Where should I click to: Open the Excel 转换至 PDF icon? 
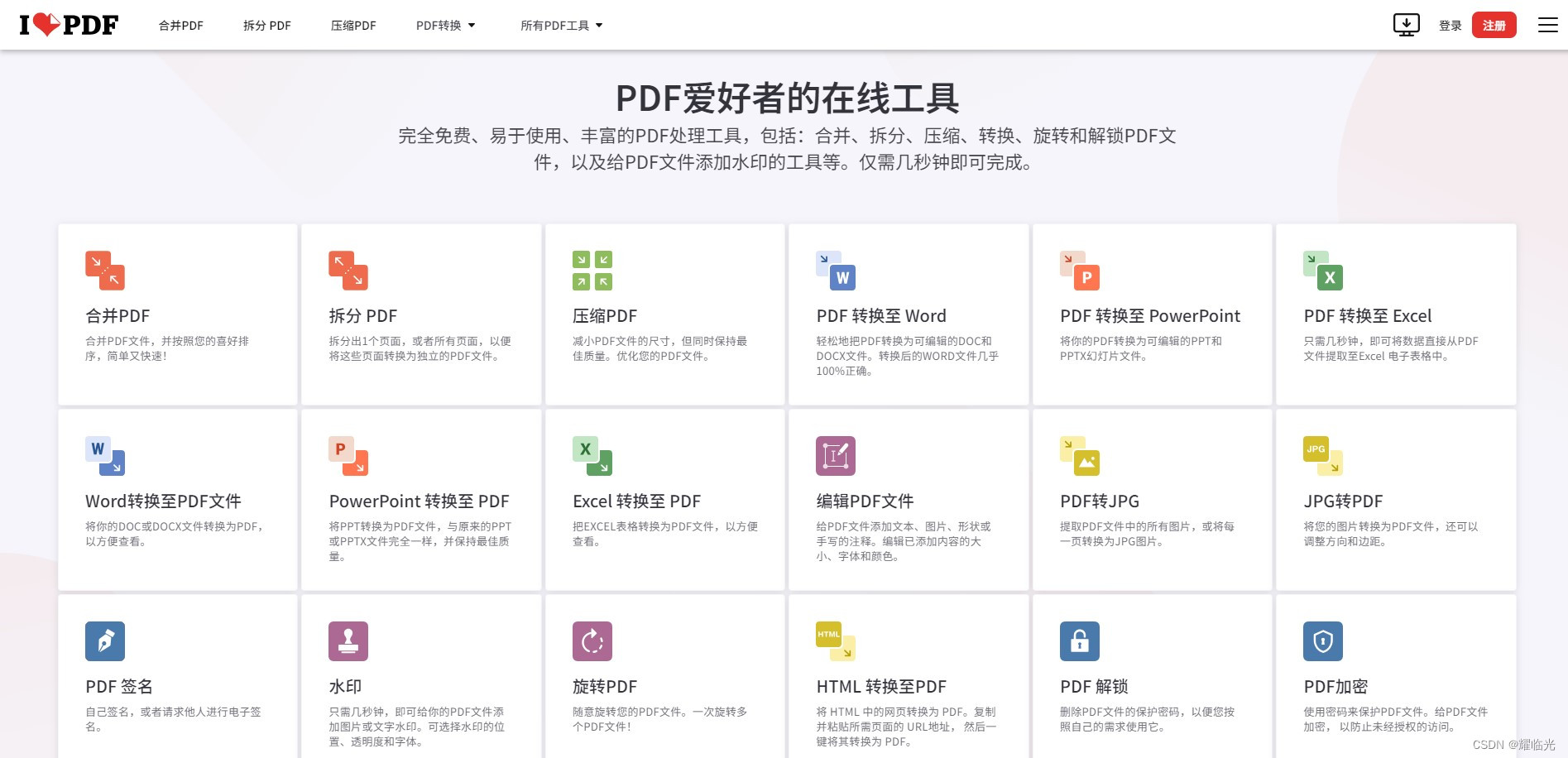[x=592, y=456]
